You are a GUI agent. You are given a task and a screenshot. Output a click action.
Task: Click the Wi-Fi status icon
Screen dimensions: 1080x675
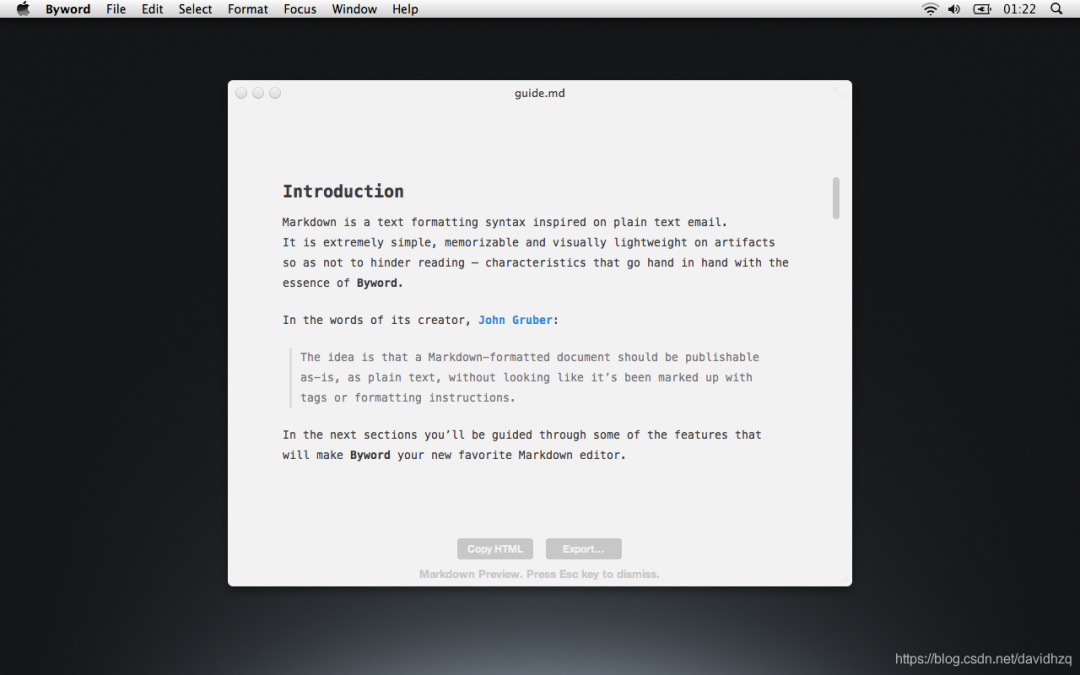[930, 9]
